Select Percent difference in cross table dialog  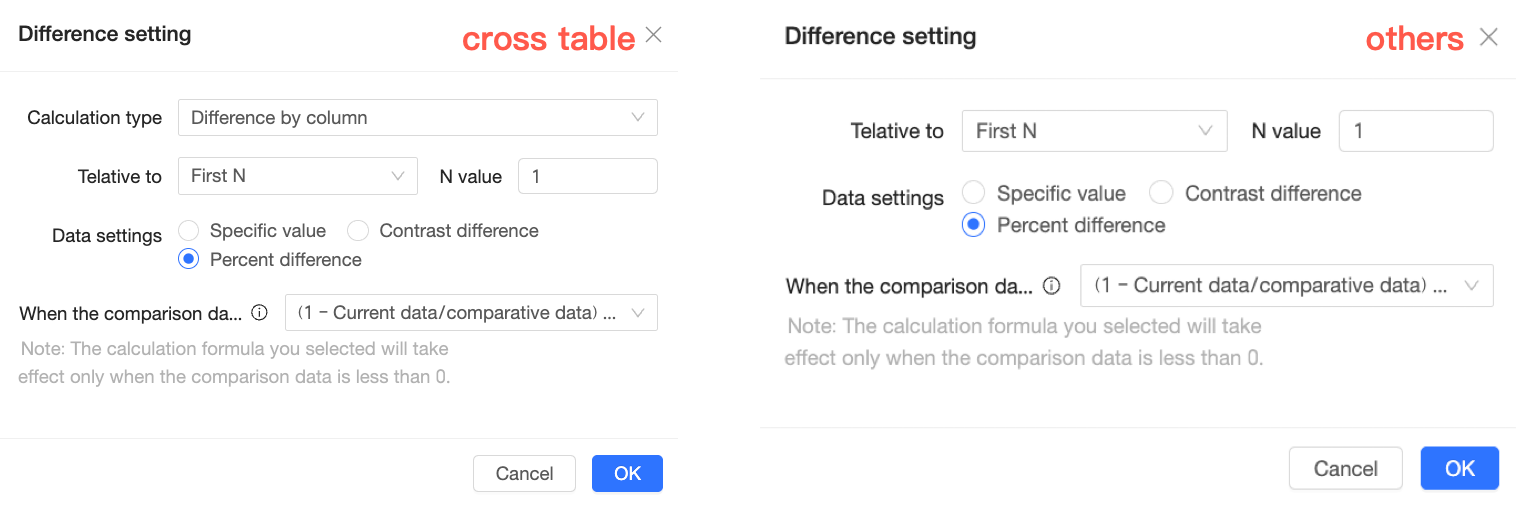click(x=188, y=260)
